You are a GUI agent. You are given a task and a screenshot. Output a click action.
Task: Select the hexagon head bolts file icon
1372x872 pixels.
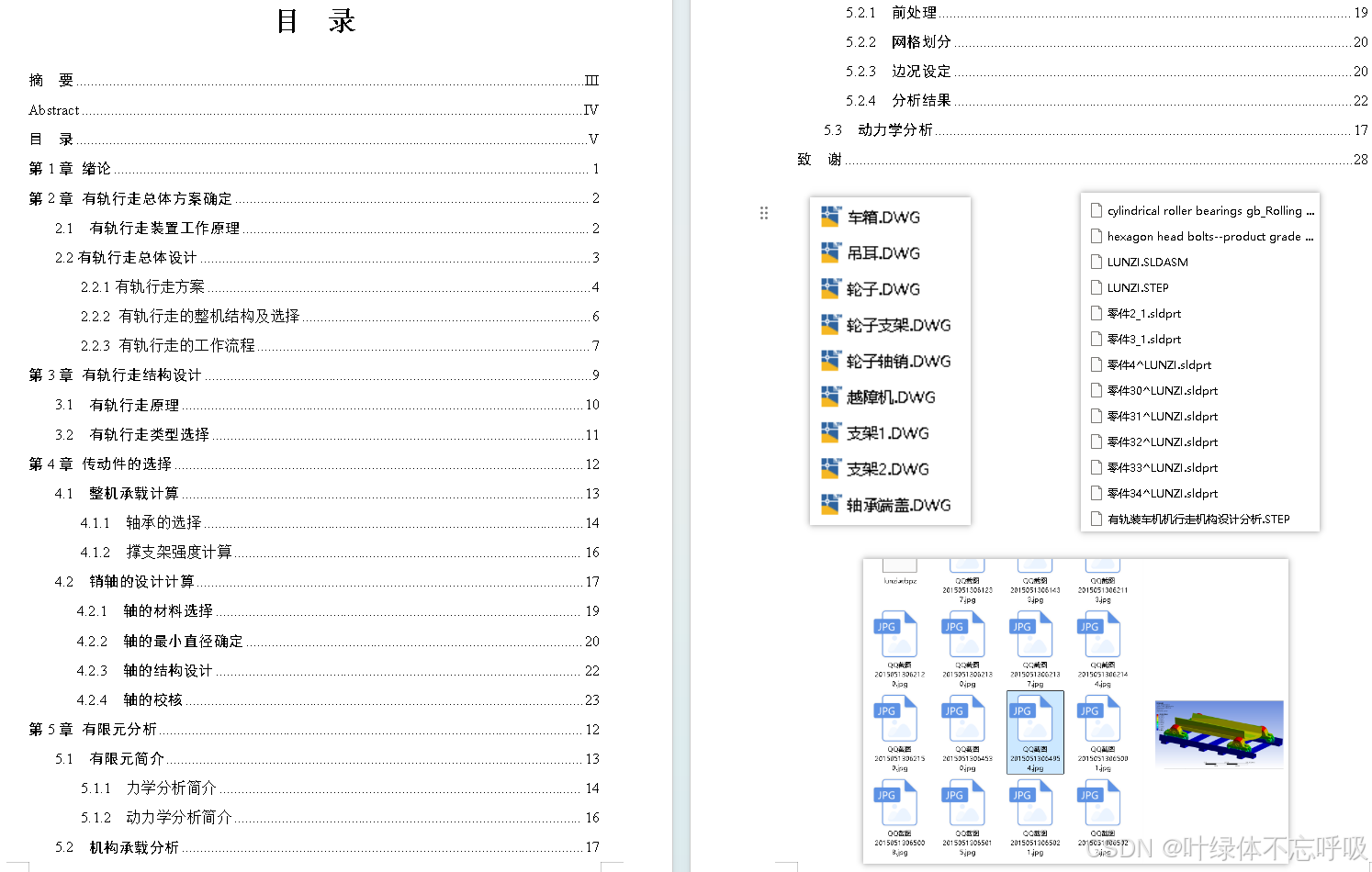point(1096,236)
